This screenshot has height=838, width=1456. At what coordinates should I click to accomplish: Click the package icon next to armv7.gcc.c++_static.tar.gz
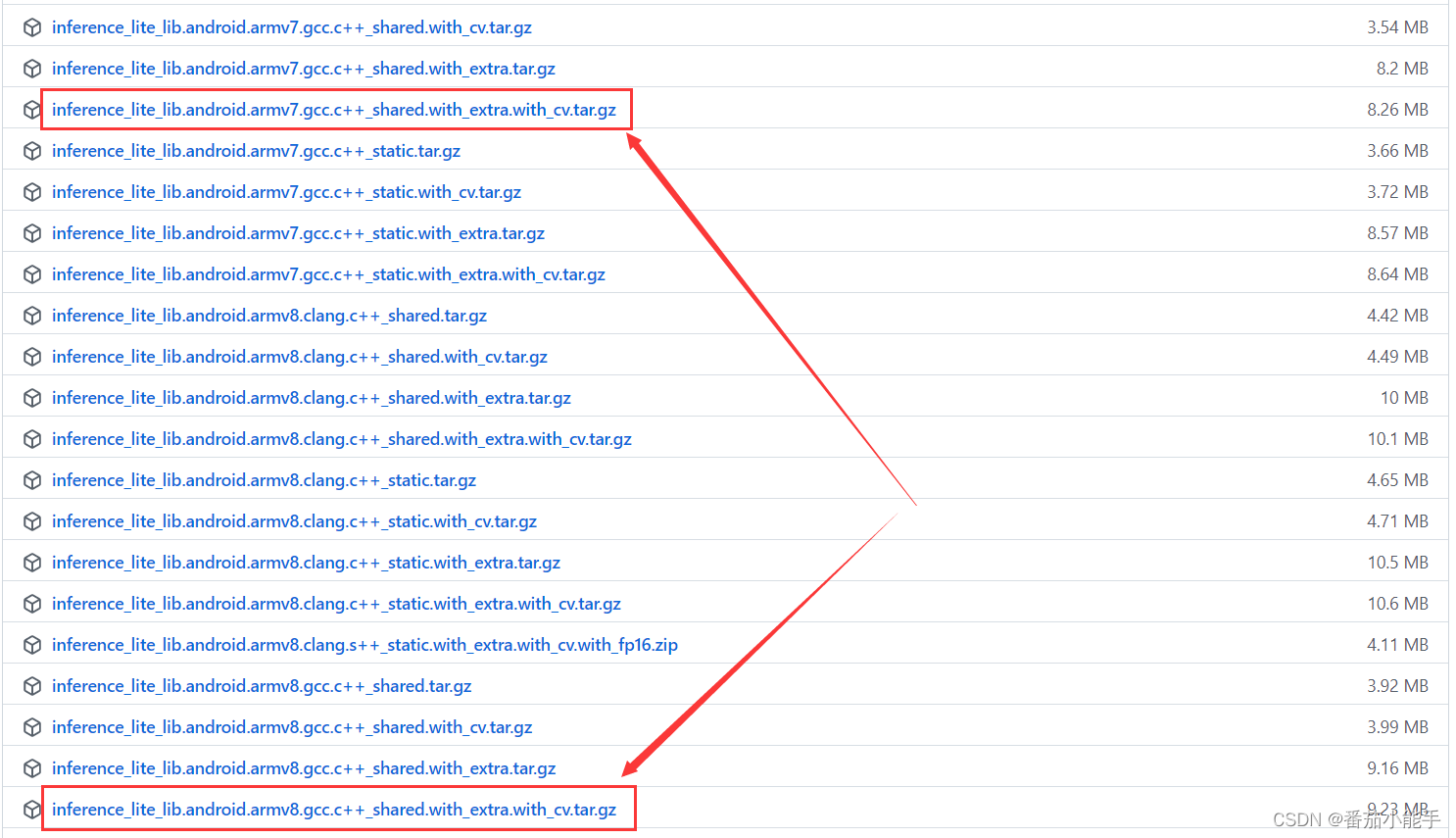click(x=31, y=150)
